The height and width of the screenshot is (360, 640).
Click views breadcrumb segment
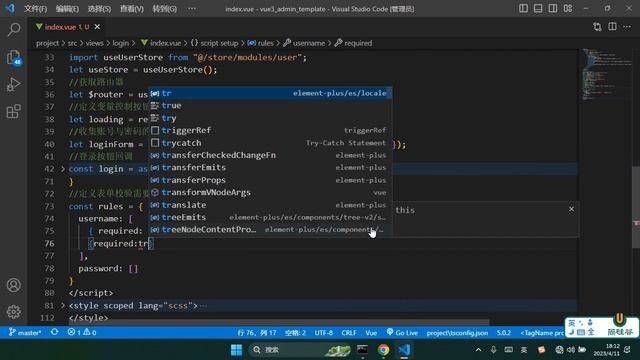94,43
